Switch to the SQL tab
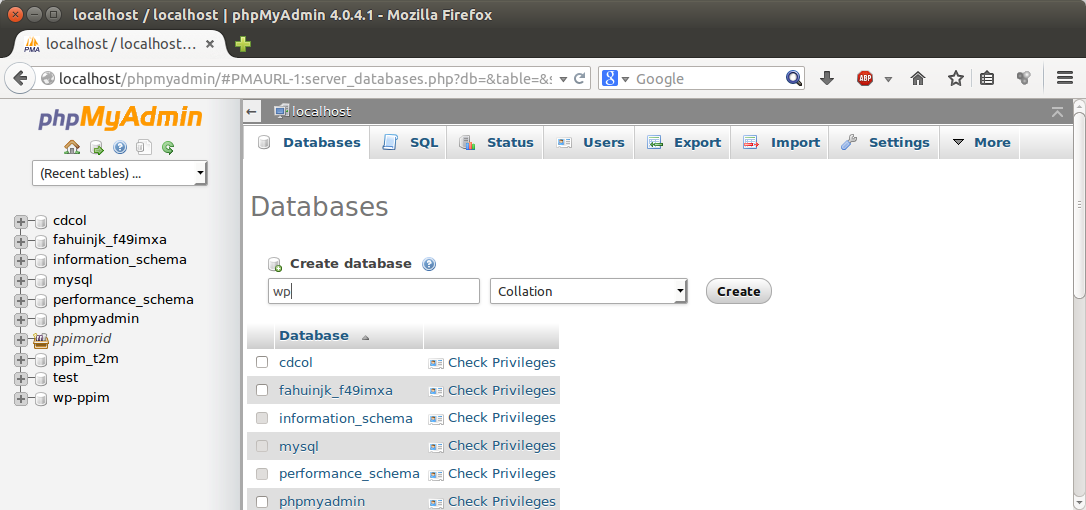The height and width of the screenshot is (510, 1086). pyautogui.click(x=411, y=142)
